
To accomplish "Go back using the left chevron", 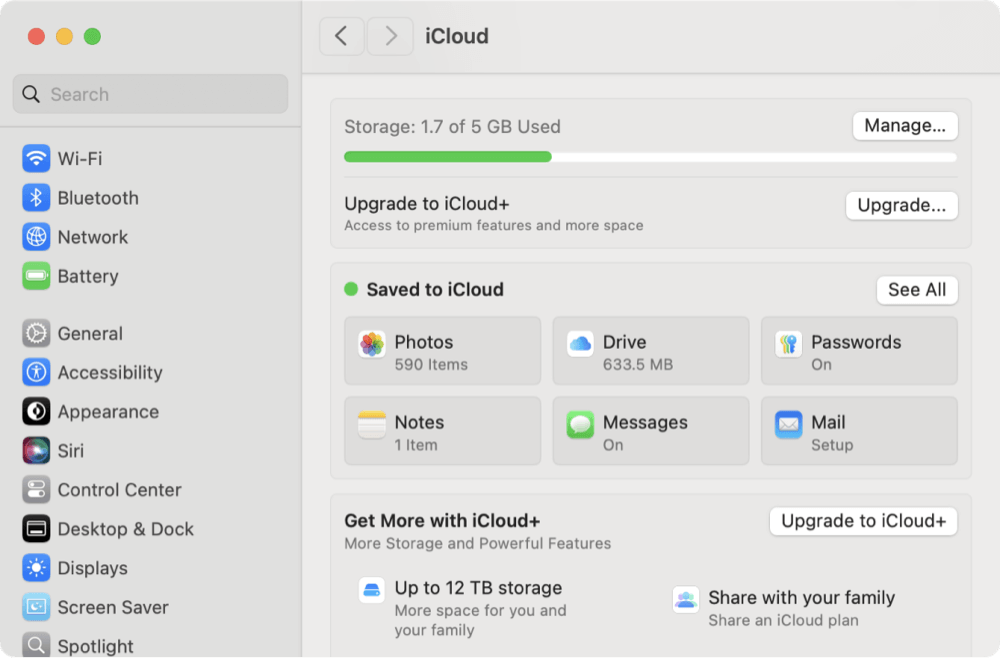I will [x=341, y=36].
